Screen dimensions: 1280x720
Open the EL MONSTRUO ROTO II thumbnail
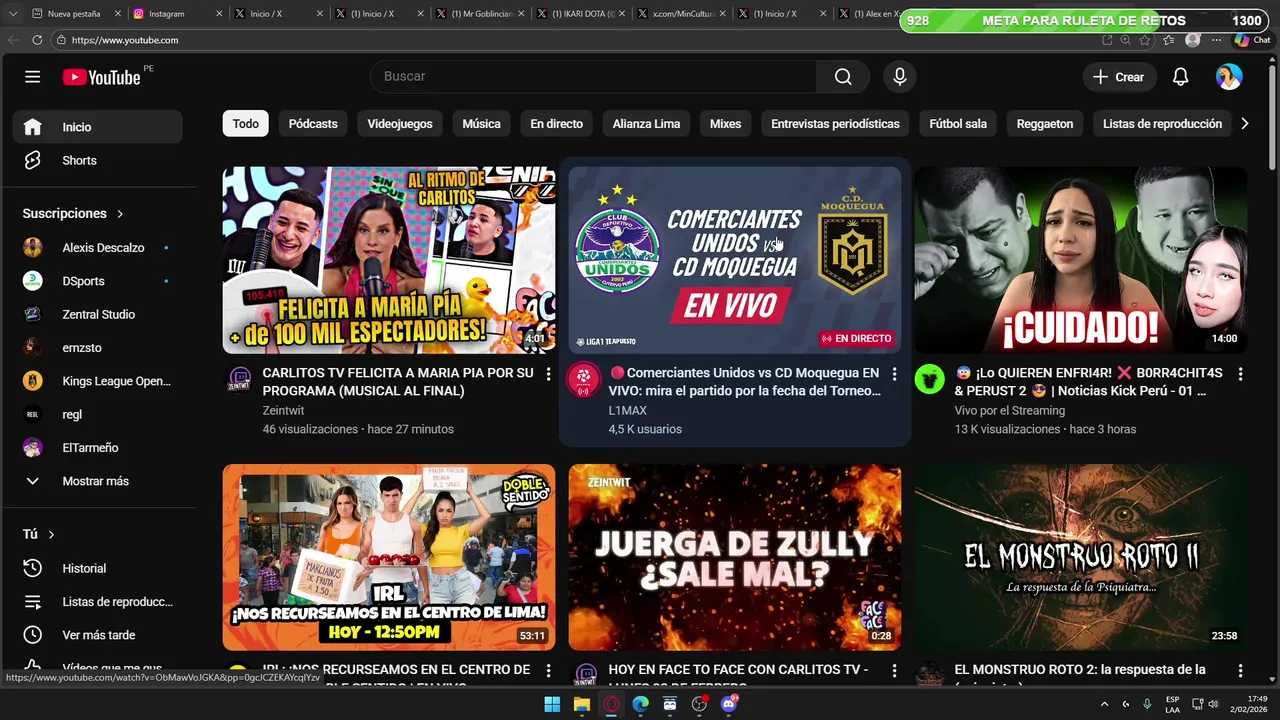[1080, 557]
